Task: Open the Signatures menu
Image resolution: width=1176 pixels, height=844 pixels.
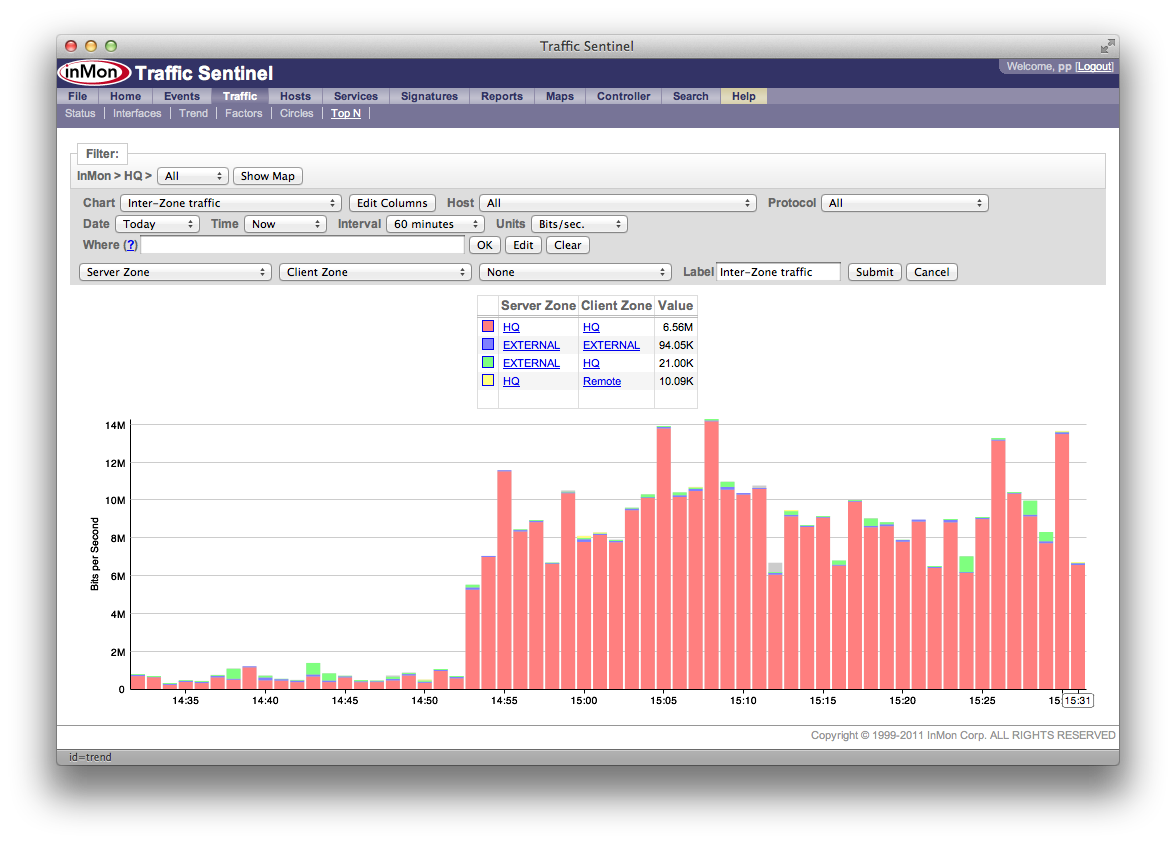Action: click(430, 96)
